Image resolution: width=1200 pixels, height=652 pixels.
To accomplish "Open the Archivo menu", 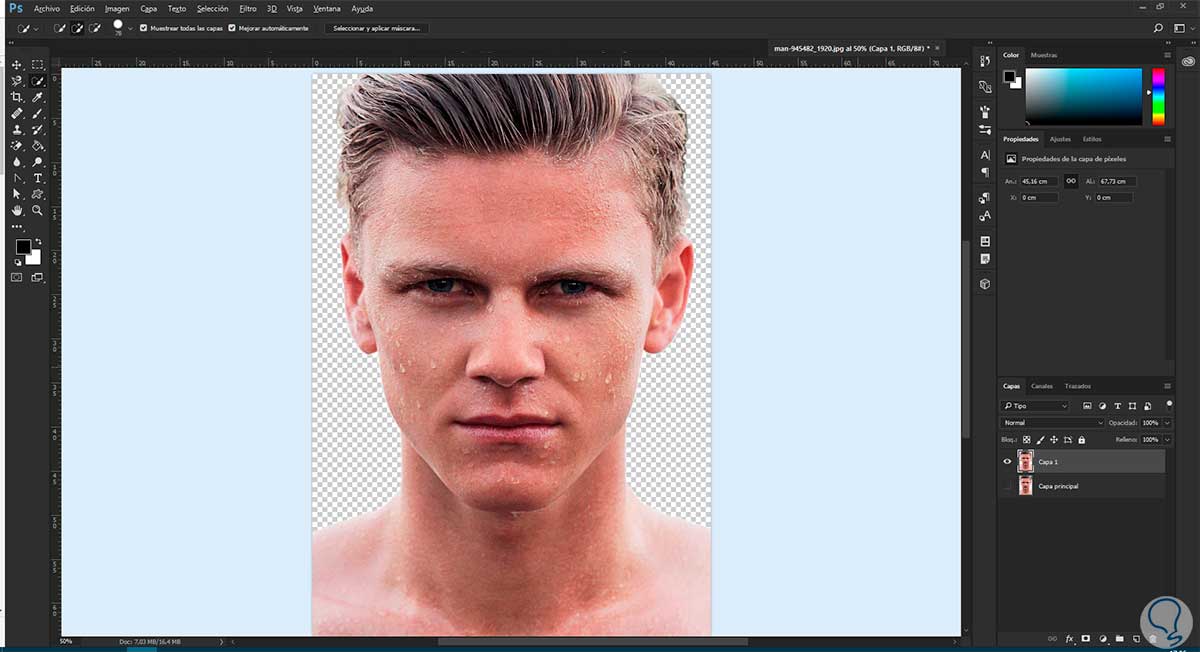I will click(46, 8).
